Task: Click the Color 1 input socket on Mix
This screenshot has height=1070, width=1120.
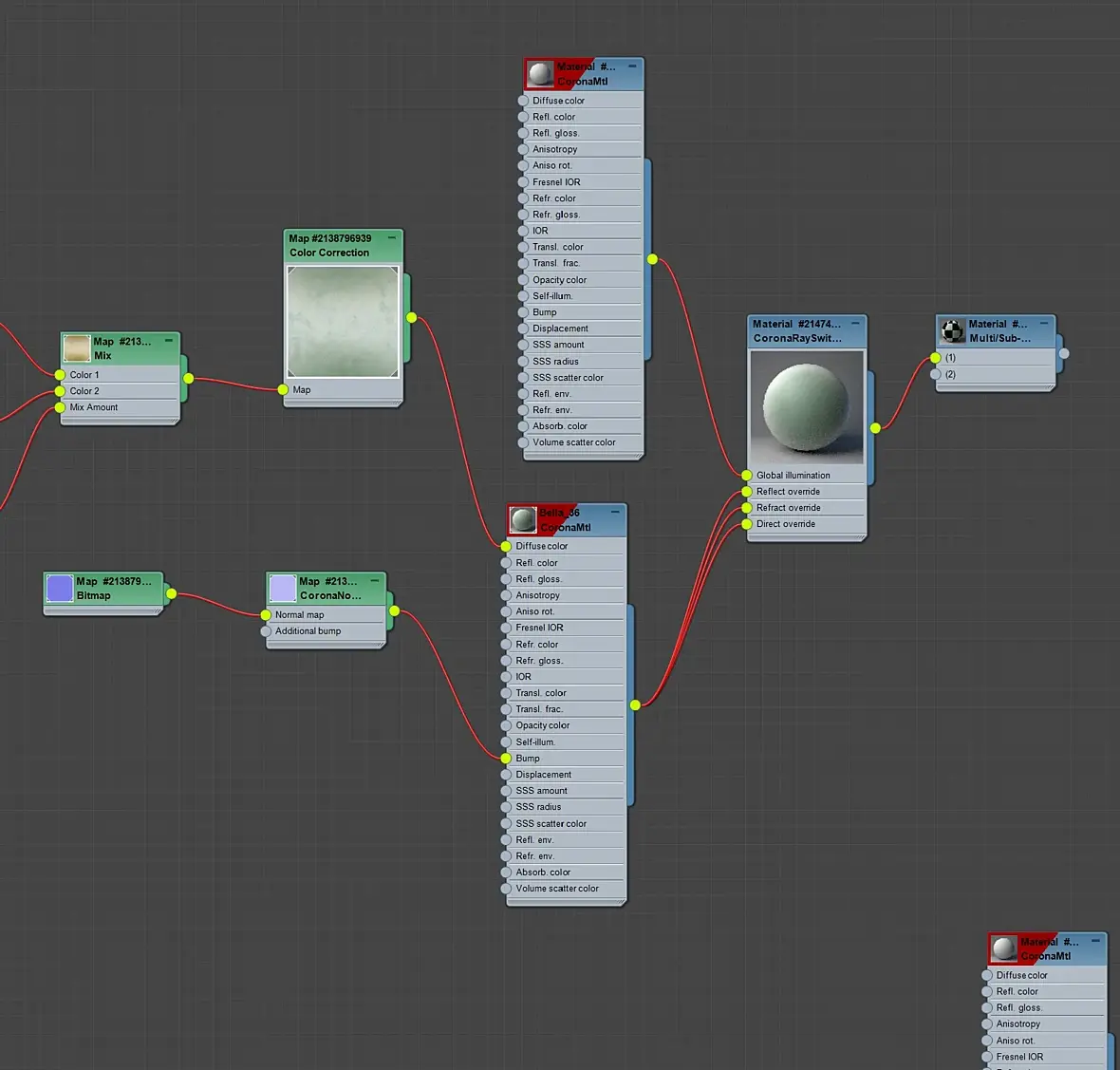Action: pyautogui.click(x=60, y=375)
